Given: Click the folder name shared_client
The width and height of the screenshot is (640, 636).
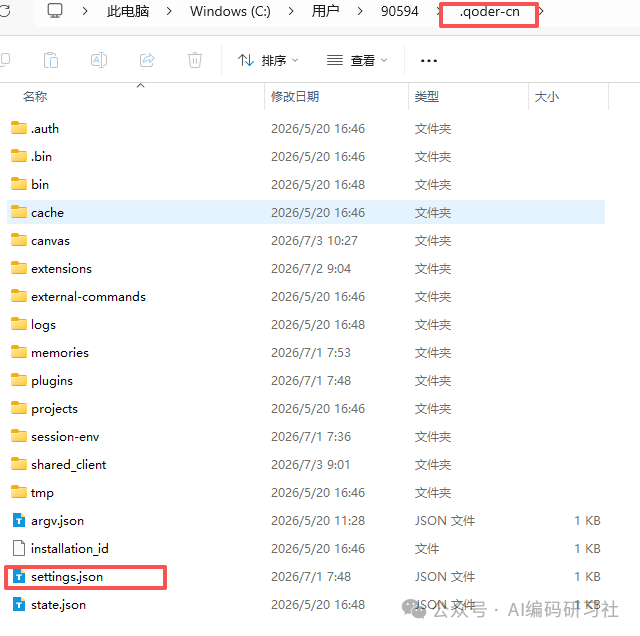Looking at the screenshot, I should click(x=69, y=465).
